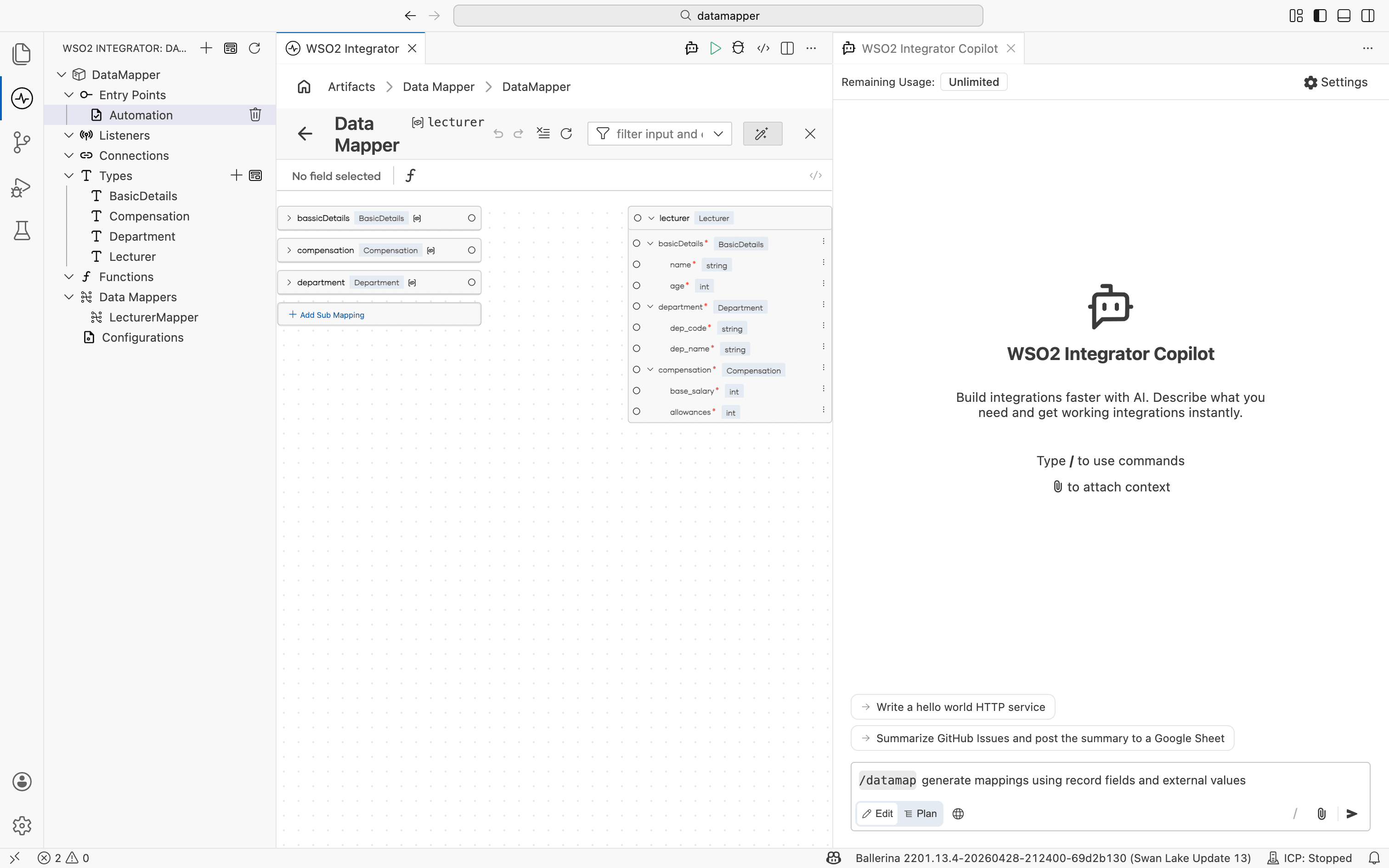Split the editor to the right
1389x868 pixels.
pyautogui.click(x=787, y=48)
